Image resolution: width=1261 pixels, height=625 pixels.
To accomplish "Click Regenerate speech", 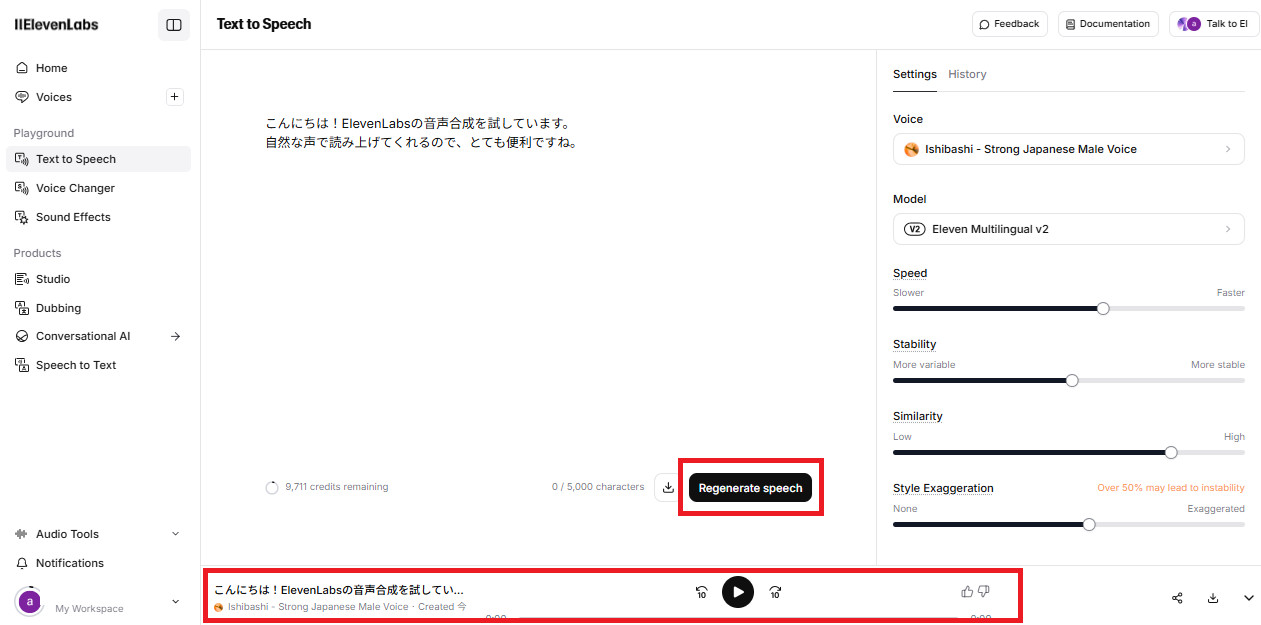I will pos(750,488).
